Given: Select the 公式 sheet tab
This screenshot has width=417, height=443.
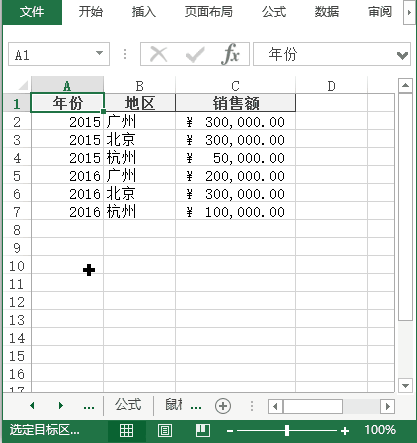Looking at the screenshot, I should coord(128,405).
